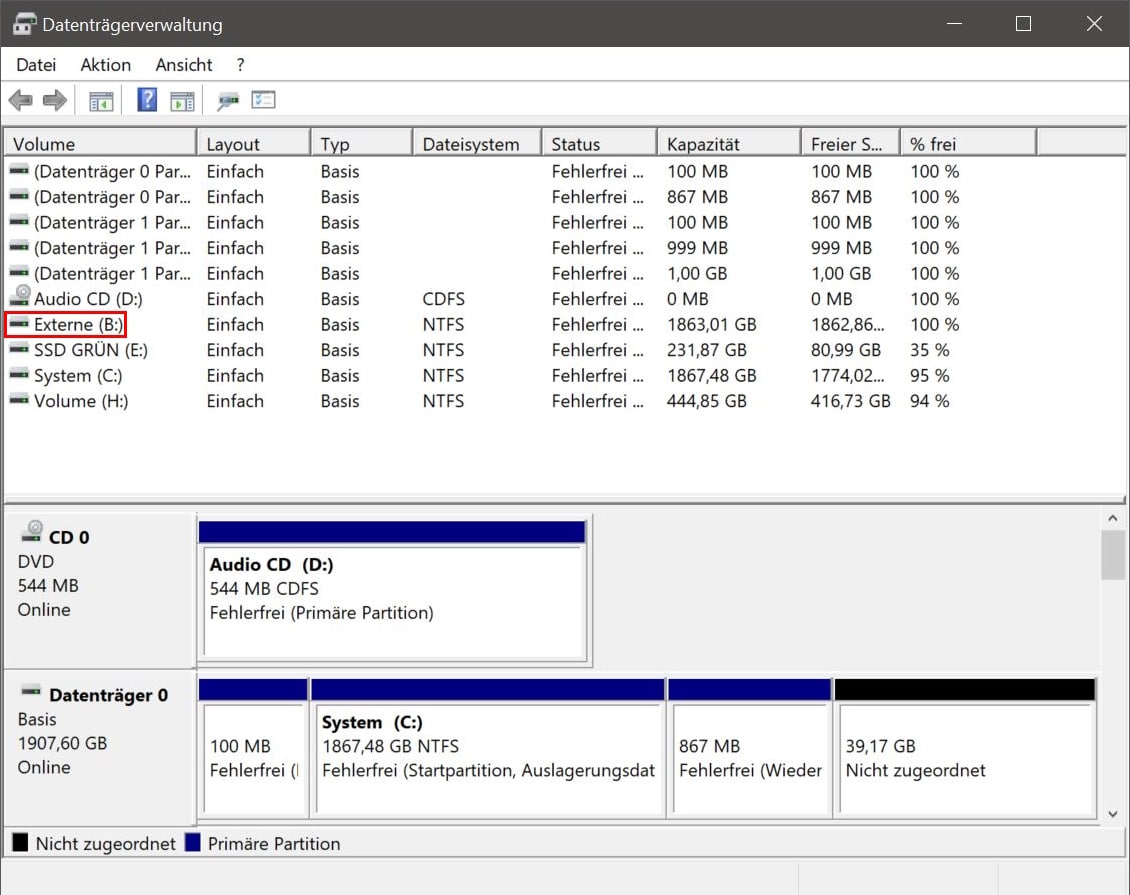Open the Ansicht menu

click(184, 65)
